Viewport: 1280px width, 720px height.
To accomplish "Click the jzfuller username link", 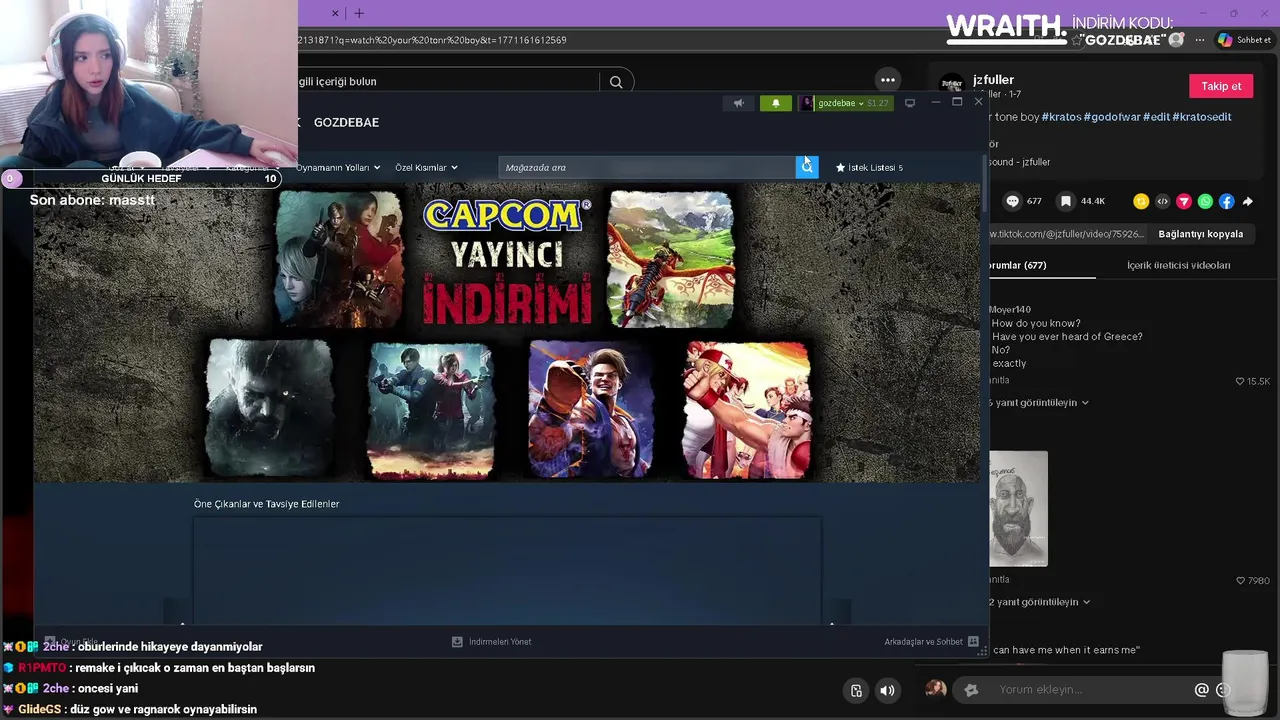I will click(993, 80).
